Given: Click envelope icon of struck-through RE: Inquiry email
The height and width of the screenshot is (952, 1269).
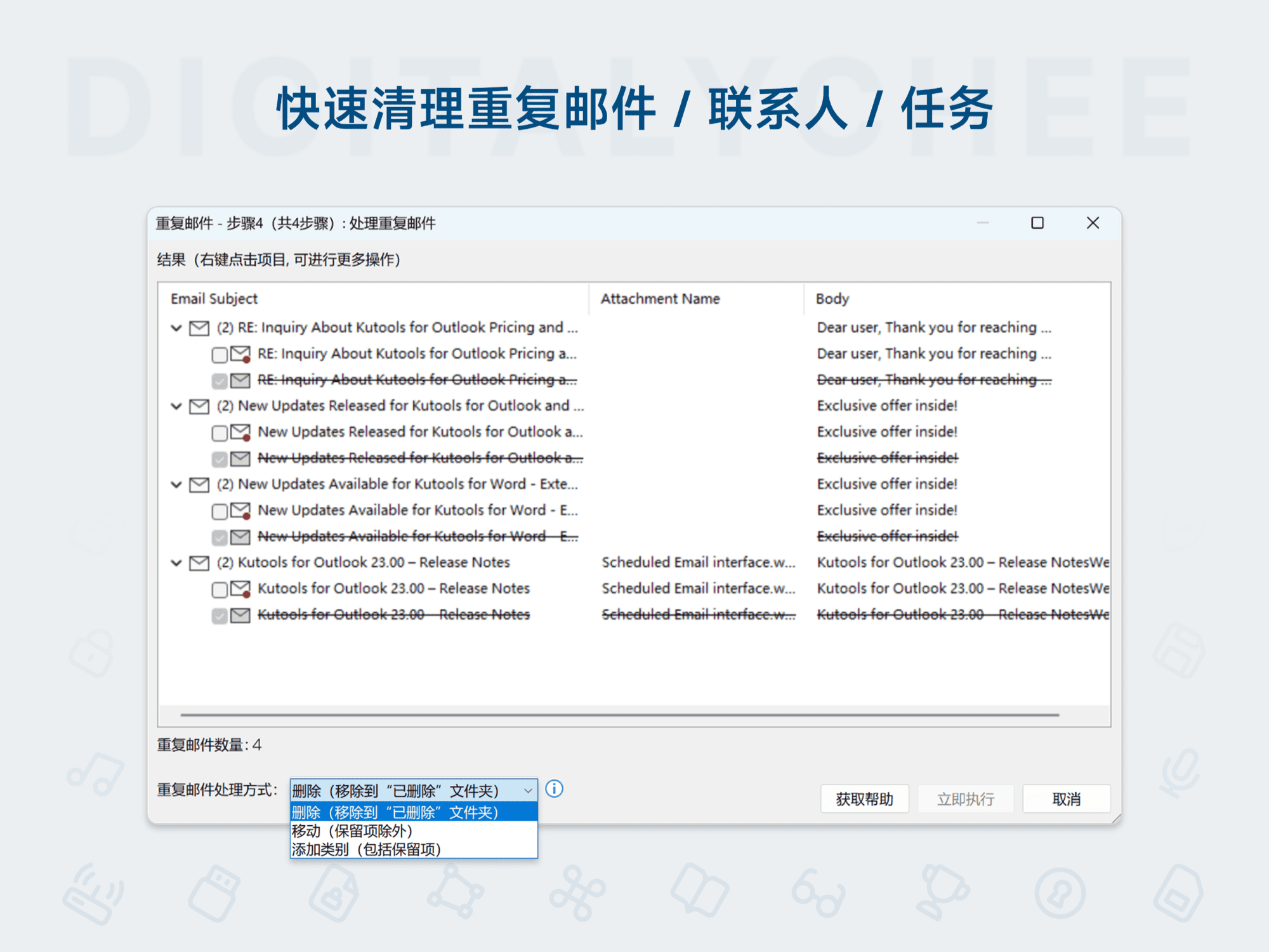Looking at the screenshot, I should click(240, 380).
